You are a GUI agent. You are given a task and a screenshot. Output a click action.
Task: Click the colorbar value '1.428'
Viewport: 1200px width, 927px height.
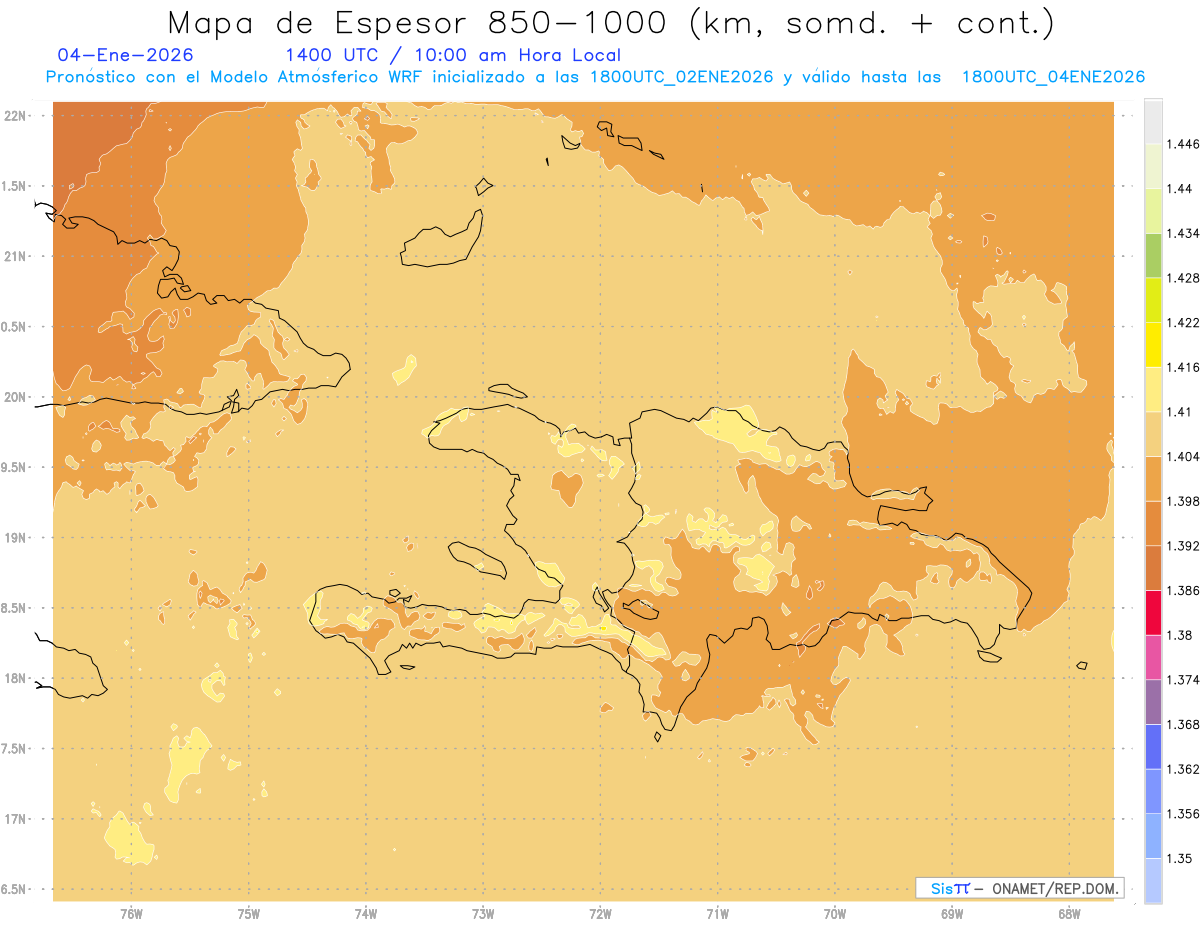point(1184,278)
